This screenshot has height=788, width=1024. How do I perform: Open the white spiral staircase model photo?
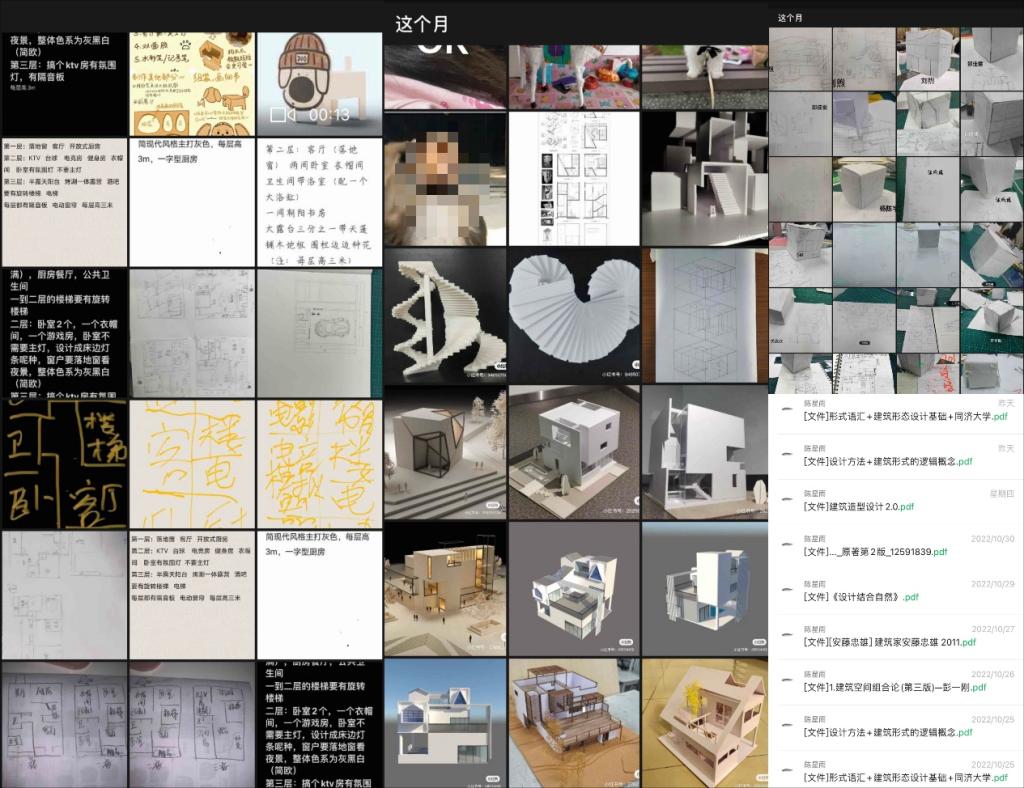pyautogui.click(x=445, y=315)
